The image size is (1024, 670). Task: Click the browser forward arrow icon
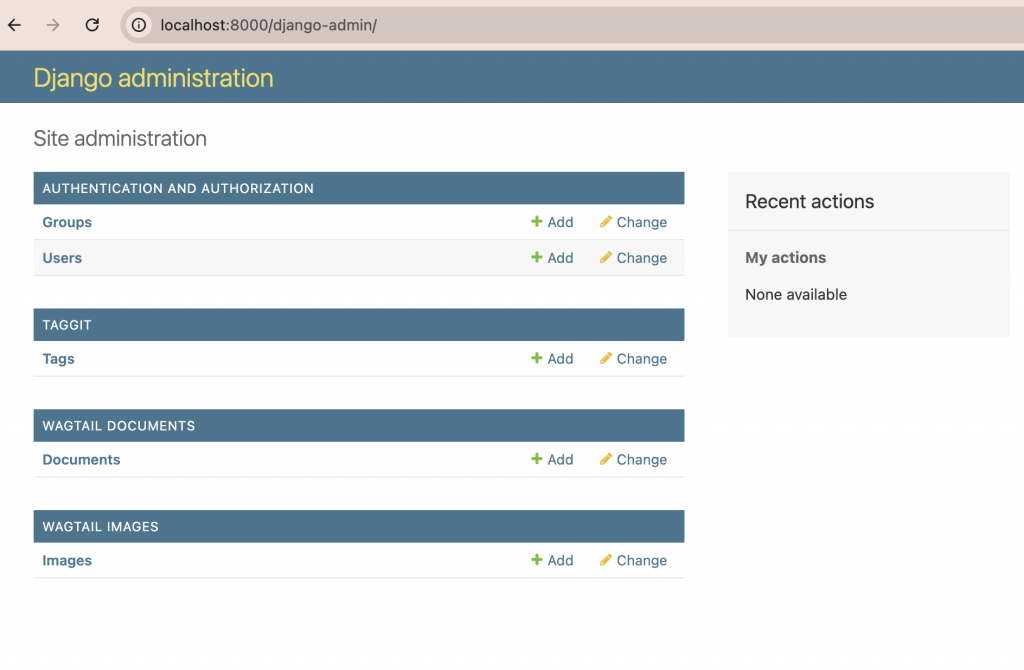(x=53, y=25)
